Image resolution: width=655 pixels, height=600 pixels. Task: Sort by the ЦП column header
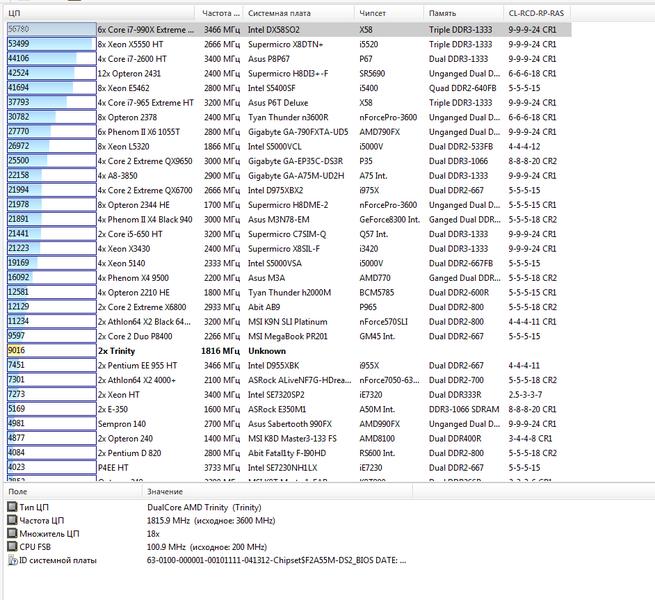tap(100, 13)
